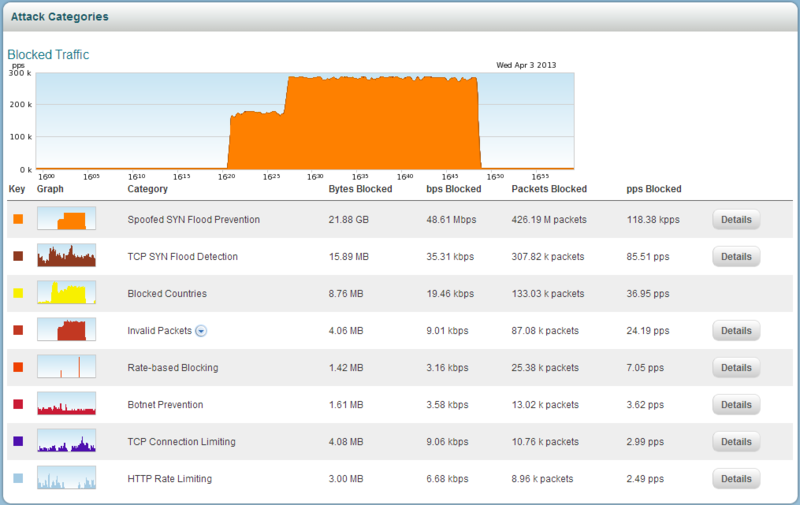Select the TCP Connection Limiting mini graph
Viewport: 800px width, 505px height.
pyautogui.click(x=66, y=440)
